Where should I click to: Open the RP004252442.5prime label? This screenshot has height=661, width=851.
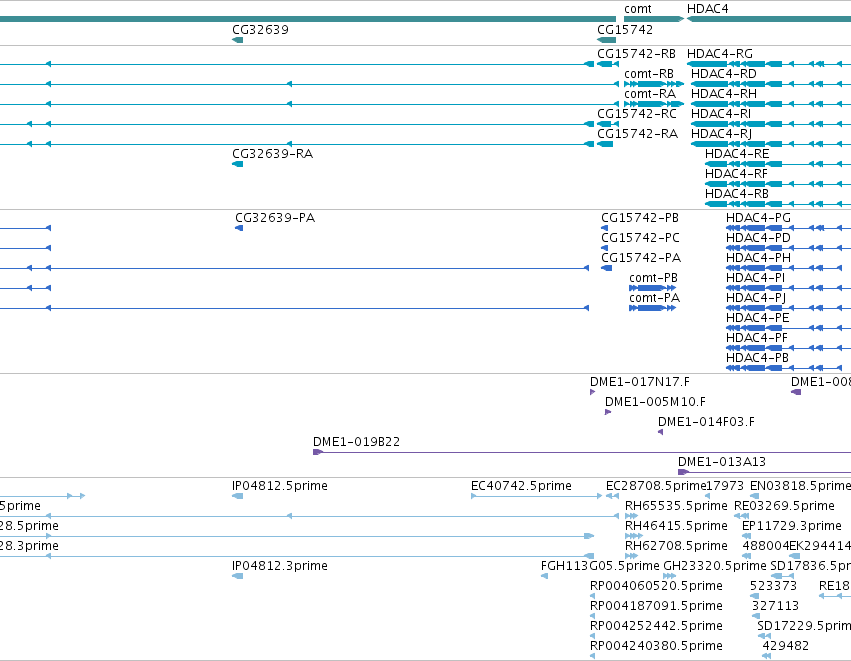click(x=656, y=626)
